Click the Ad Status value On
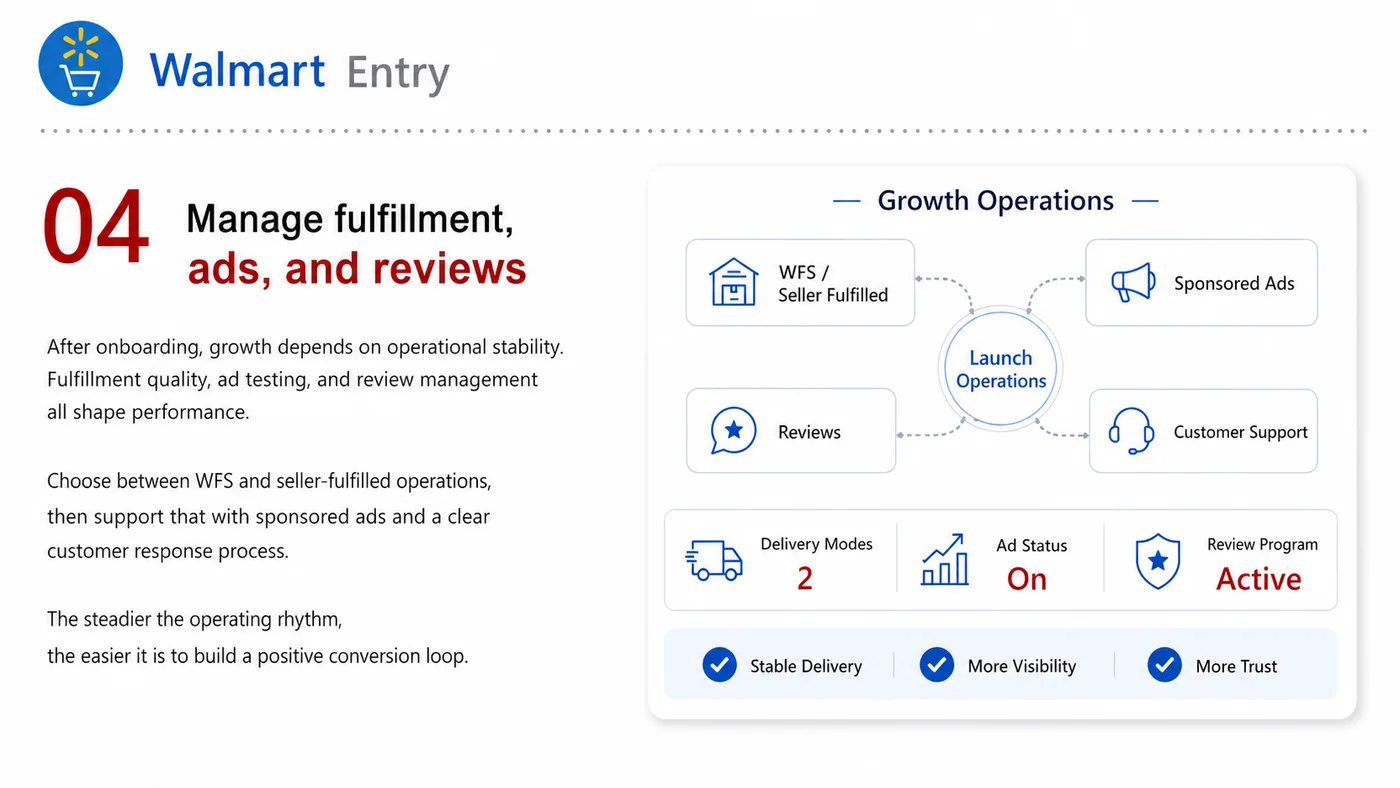 pyautogui.click(x=1027, y=579)
